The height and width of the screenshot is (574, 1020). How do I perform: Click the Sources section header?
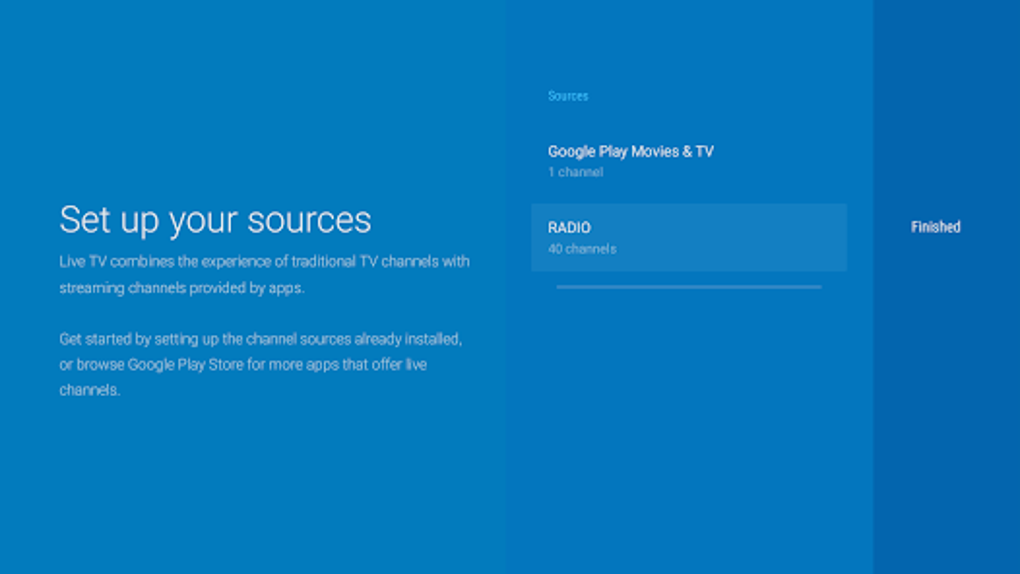tap(568, 96)
